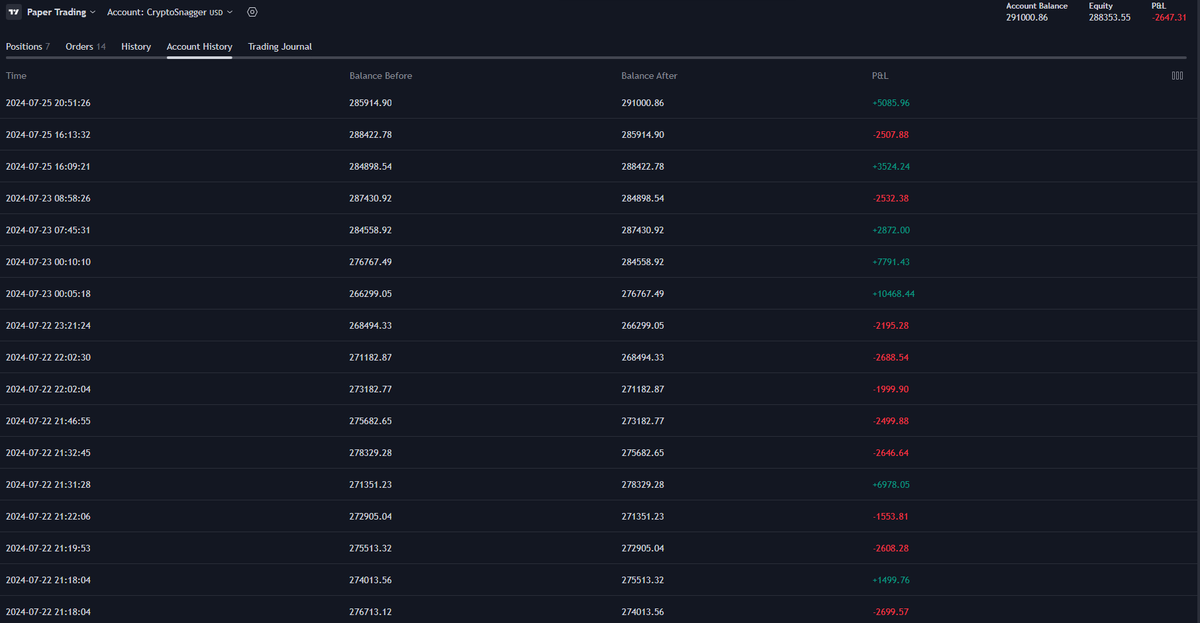The image size is (1200, 623).
Task: Click the P&L value +5085.96
Action: point(890,103)
